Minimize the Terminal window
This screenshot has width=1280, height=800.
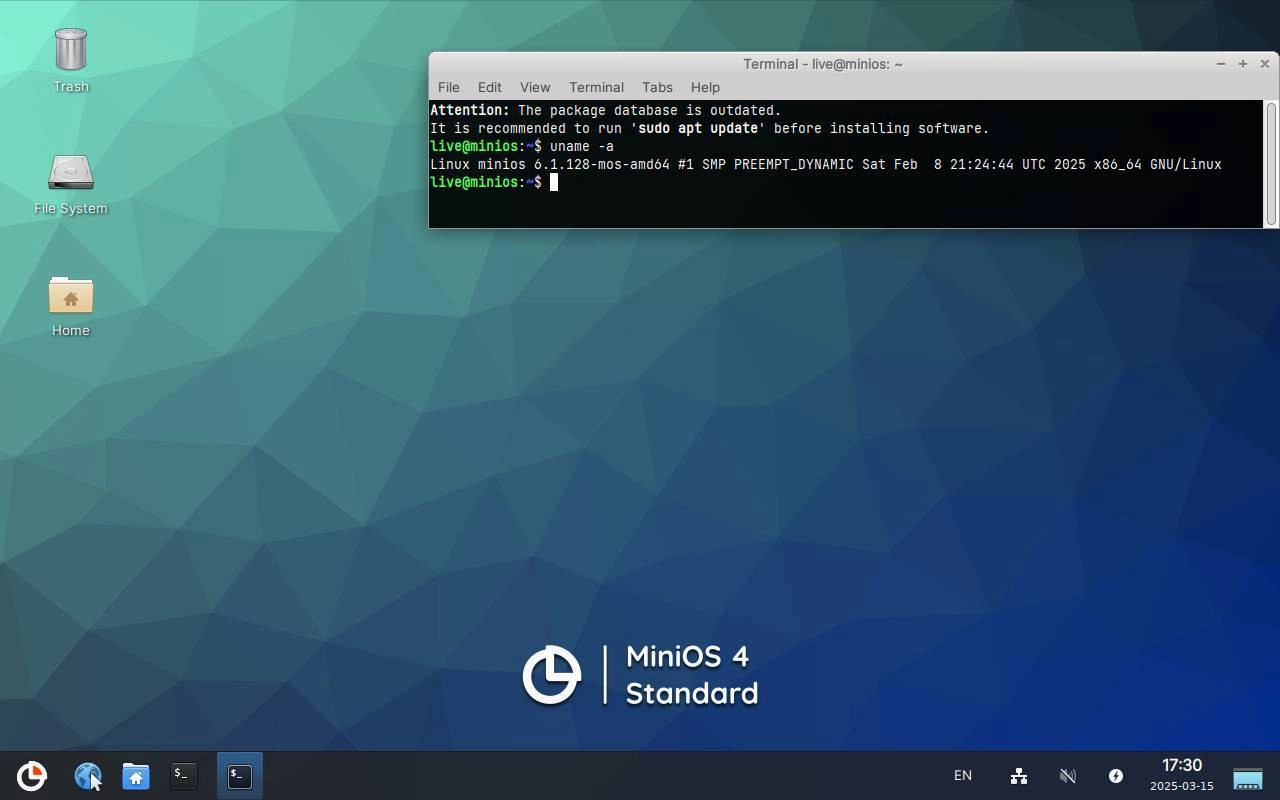[x=1221, y=64]
